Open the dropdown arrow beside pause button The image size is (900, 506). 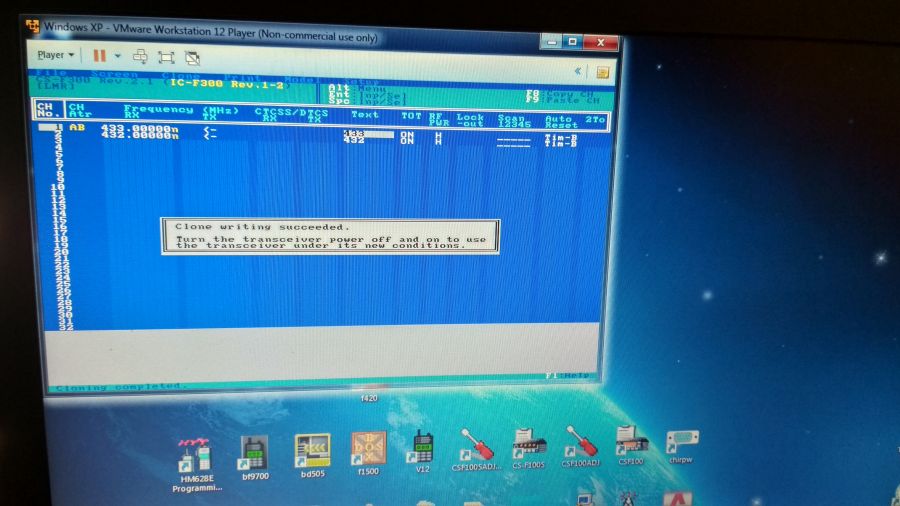click(117, 56)
